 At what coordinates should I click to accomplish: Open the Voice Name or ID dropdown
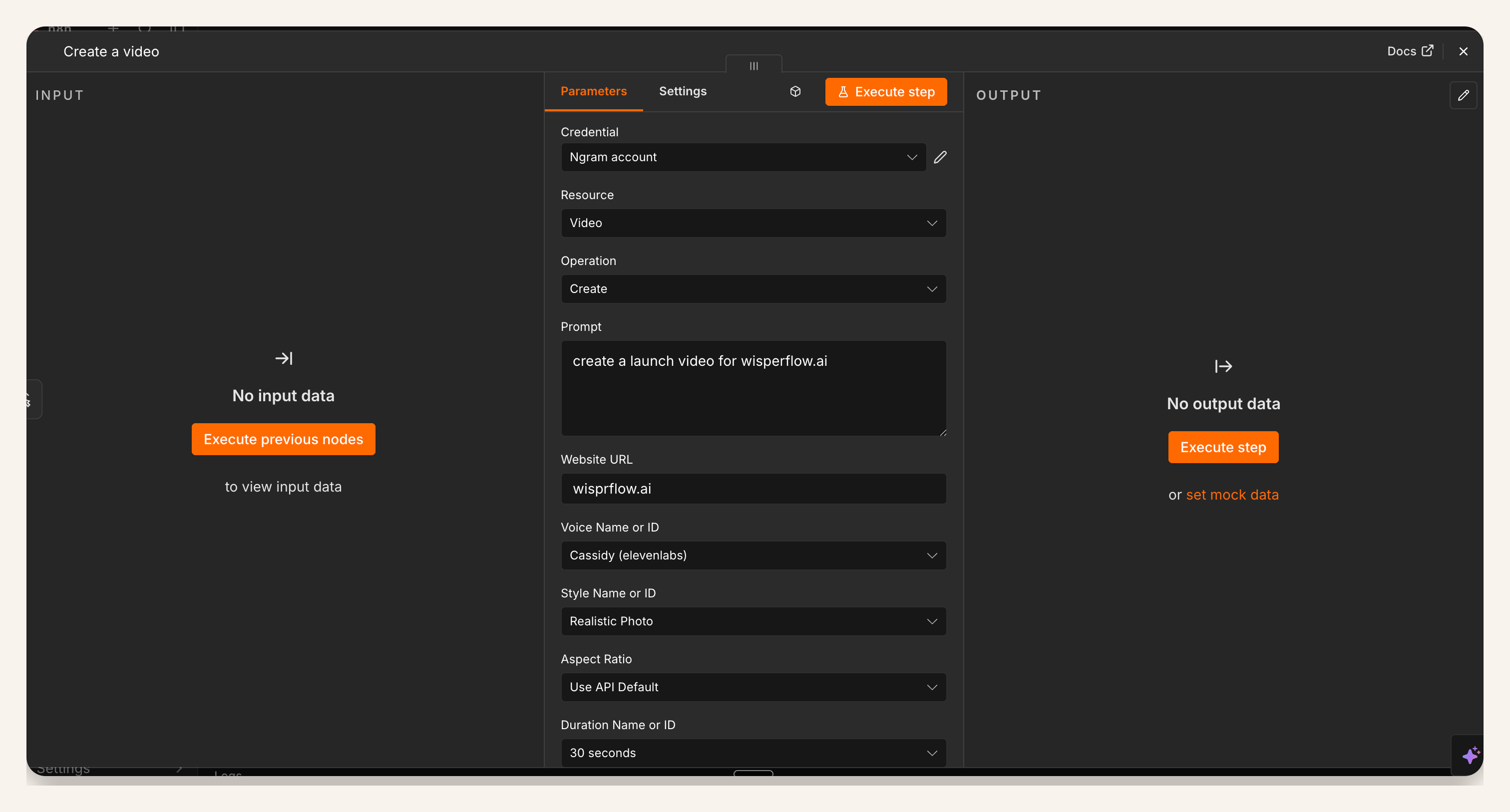point(753,555)
